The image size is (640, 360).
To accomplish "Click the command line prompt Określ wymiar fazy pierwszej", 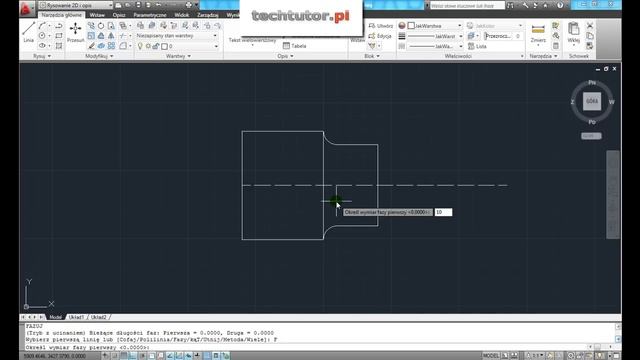I will pyautogui.click(x=87, y=347).
